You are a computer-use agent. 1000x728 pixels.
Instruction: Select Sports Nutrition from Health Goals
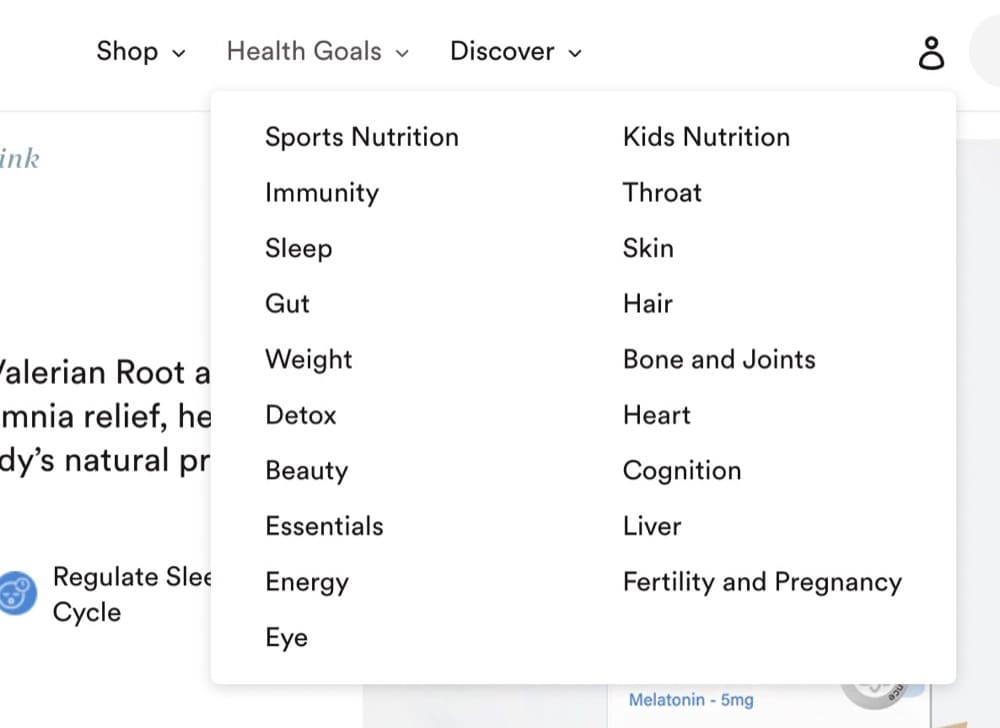click(x=362, y=137)
